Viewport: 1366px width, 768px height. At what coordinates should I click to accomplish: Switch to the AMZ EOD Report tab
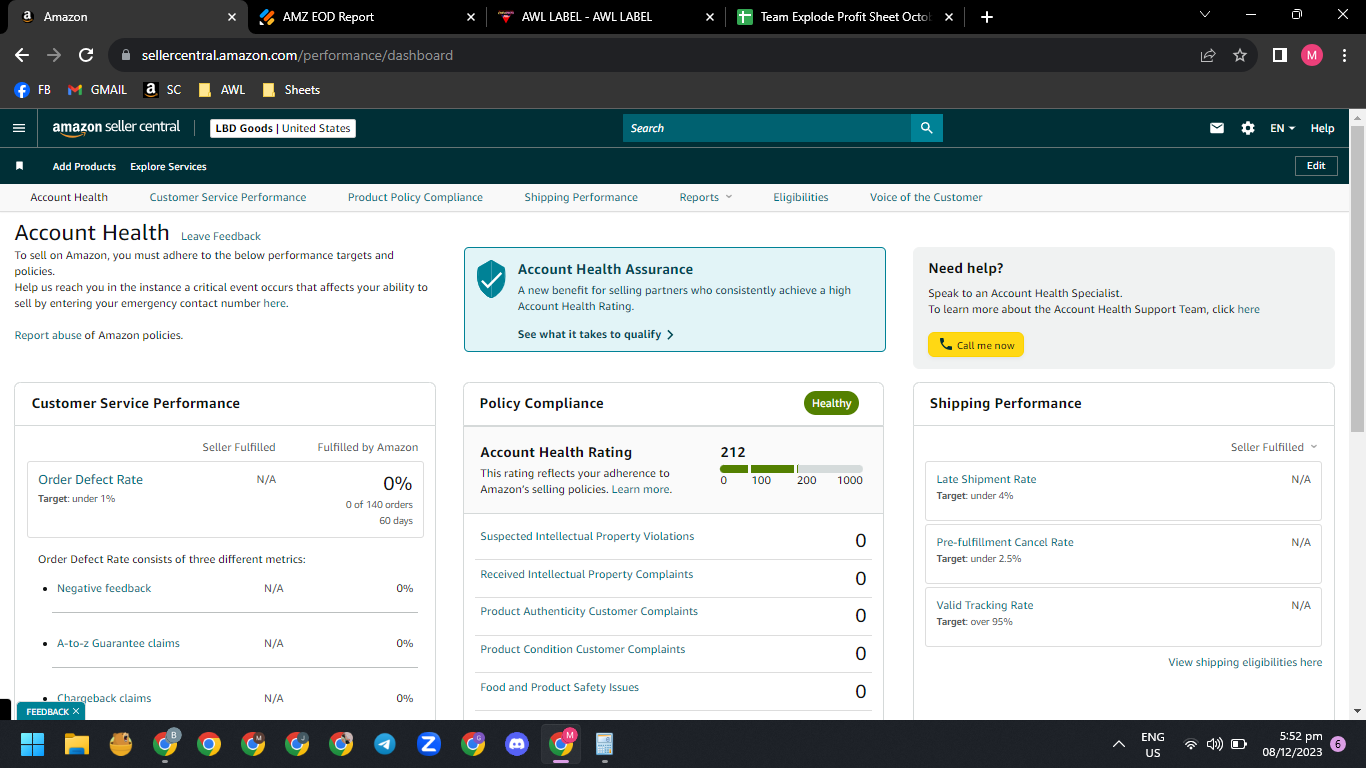point(364,17)
